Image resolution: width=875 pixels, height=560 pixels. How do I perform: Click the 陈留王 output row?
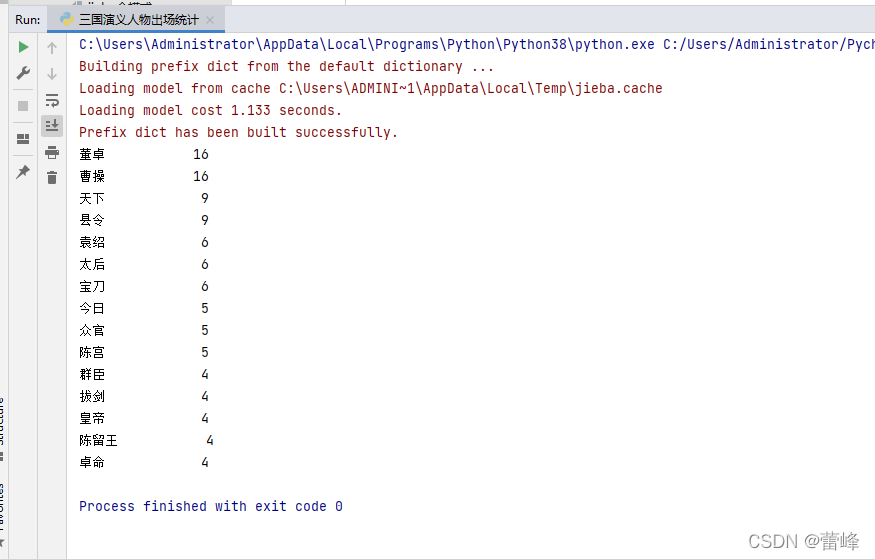[x=146, y=441]
